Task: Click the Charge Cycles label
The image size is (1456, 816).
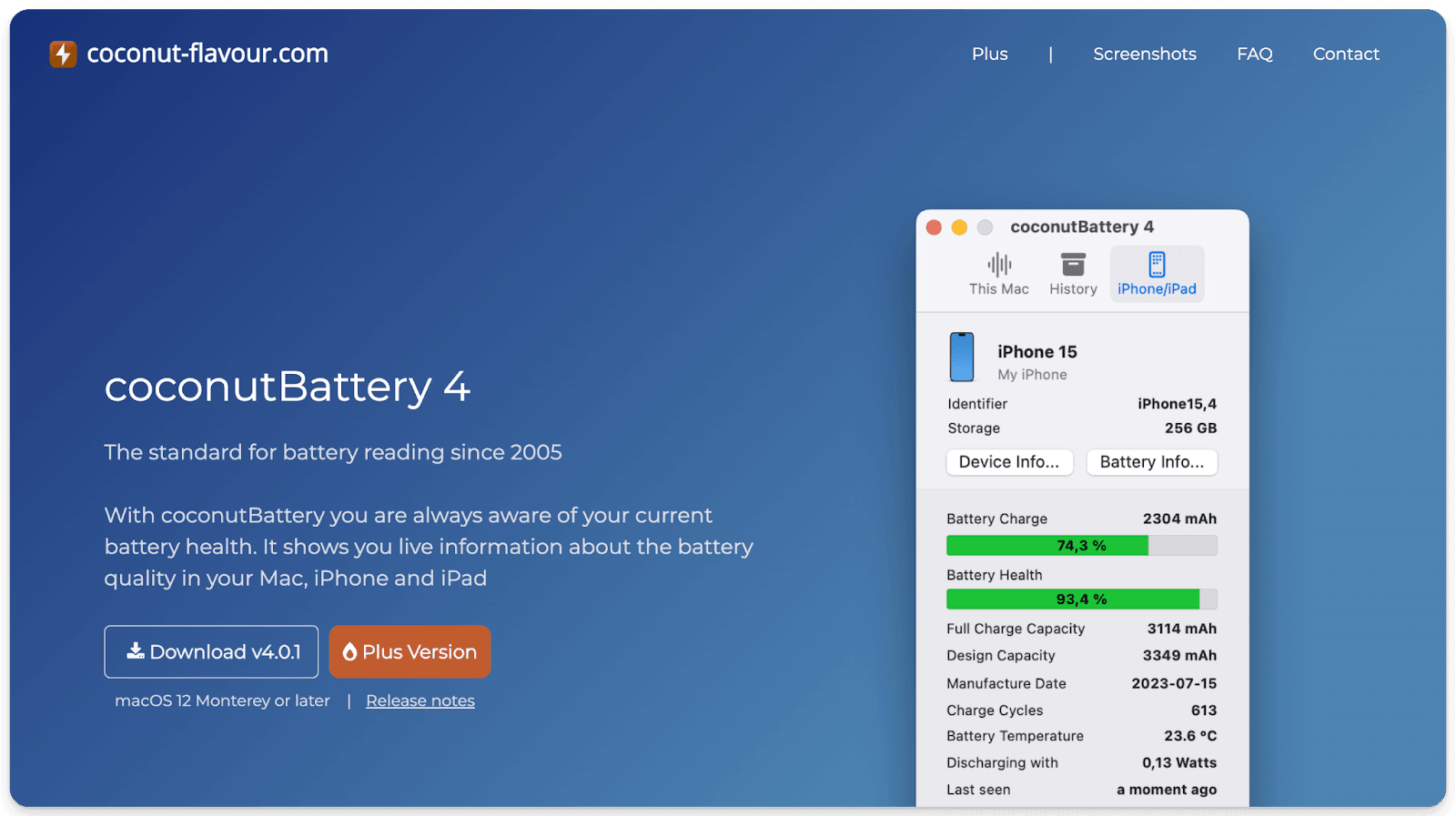Action: tap(995, 710)
